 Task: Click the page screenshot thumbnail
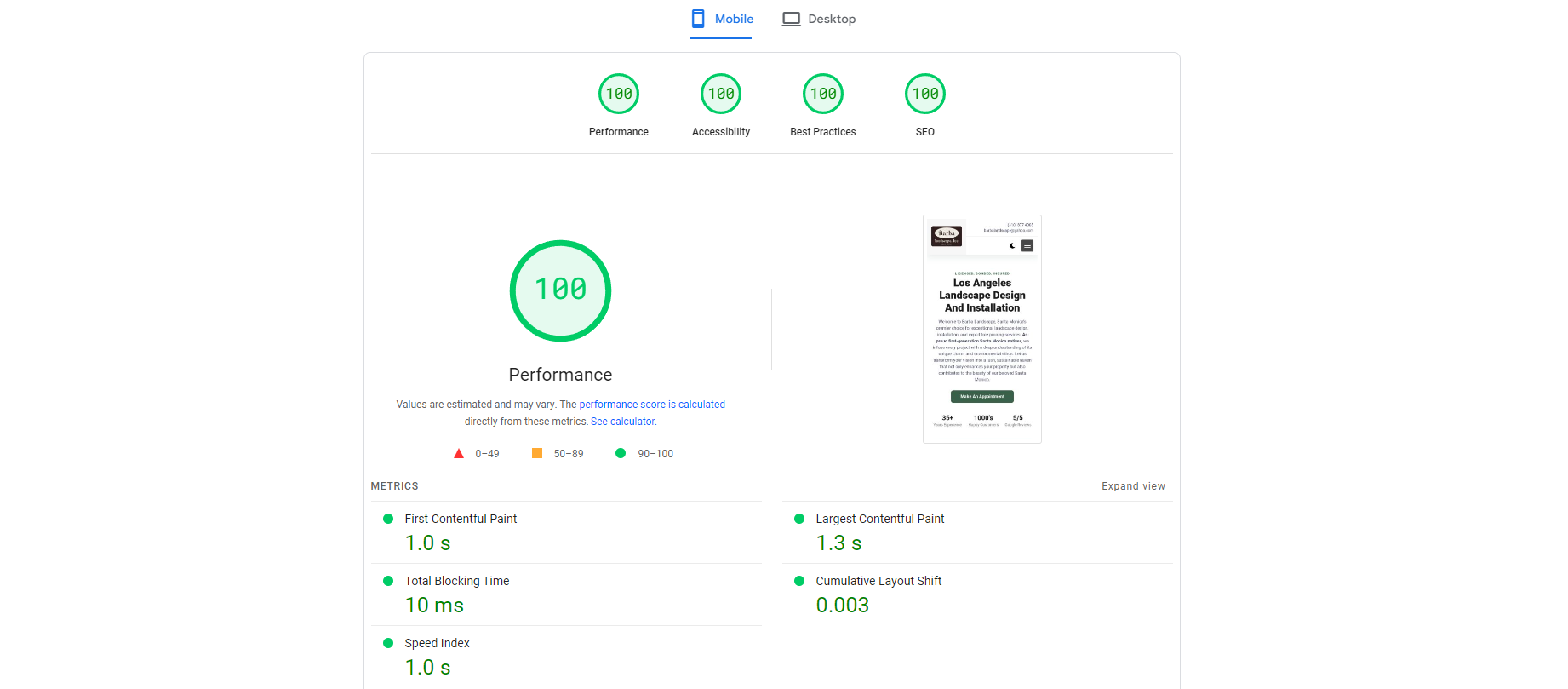click(x=981, y=329)
